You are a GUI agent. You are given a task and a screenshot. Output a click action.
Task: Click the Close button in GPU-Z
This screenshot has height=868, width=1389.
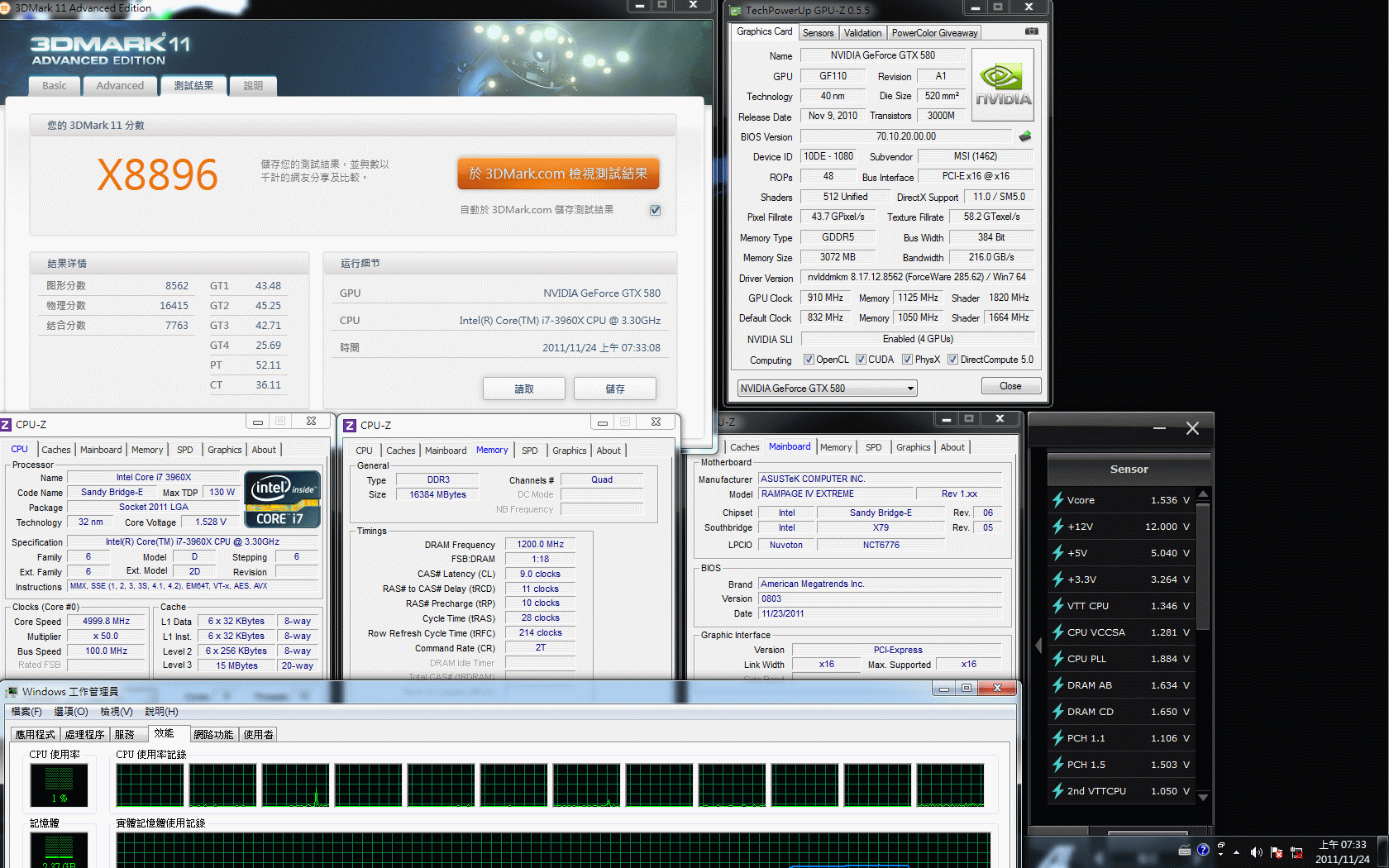tap(1010, 386)
